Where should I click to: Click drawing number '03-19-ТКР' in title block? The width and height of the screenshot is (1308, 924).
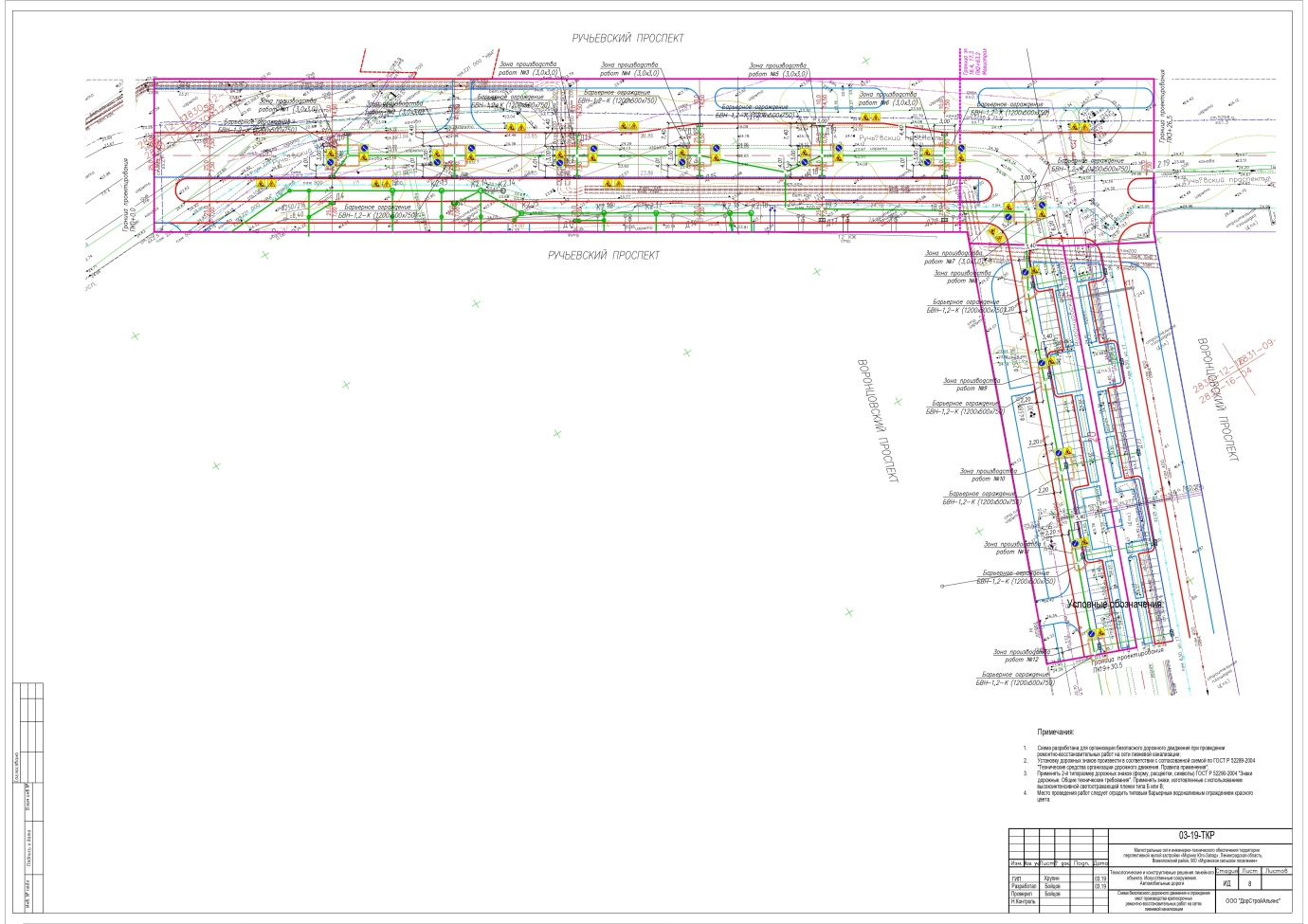[1198, 836]
